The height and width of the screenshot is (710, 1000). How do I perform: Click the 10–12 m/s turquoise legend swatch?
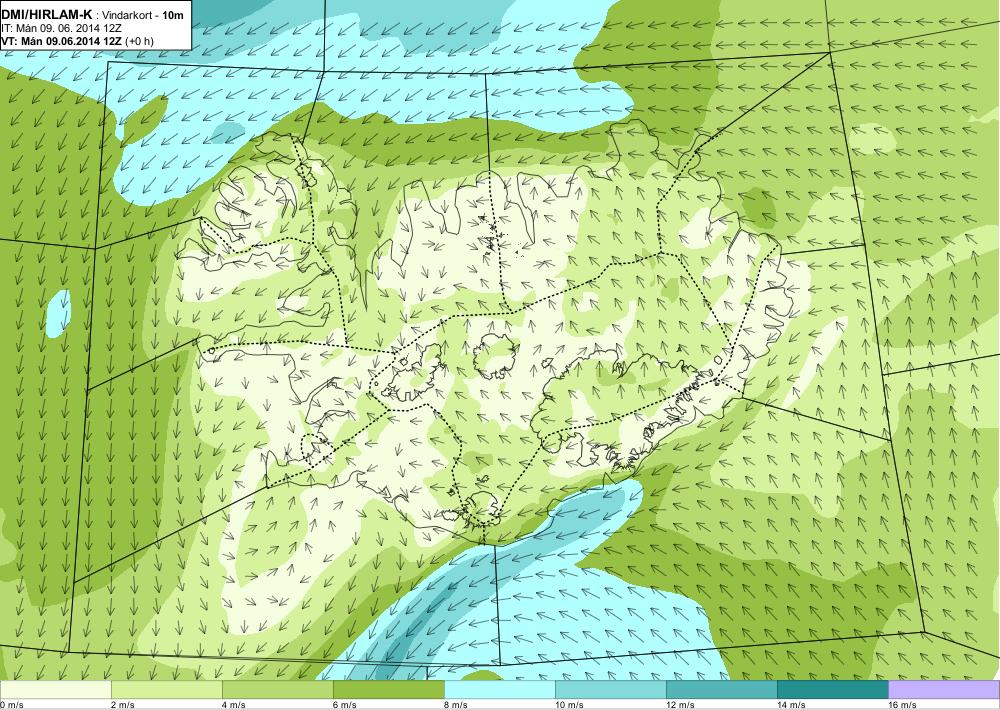[x=610, y=690]
